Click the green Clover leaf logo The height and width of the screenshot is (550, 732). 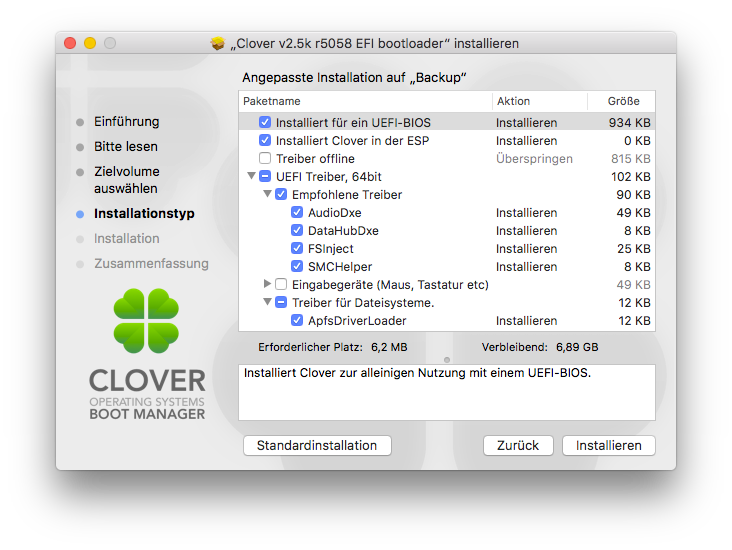[x=146, y=321]
